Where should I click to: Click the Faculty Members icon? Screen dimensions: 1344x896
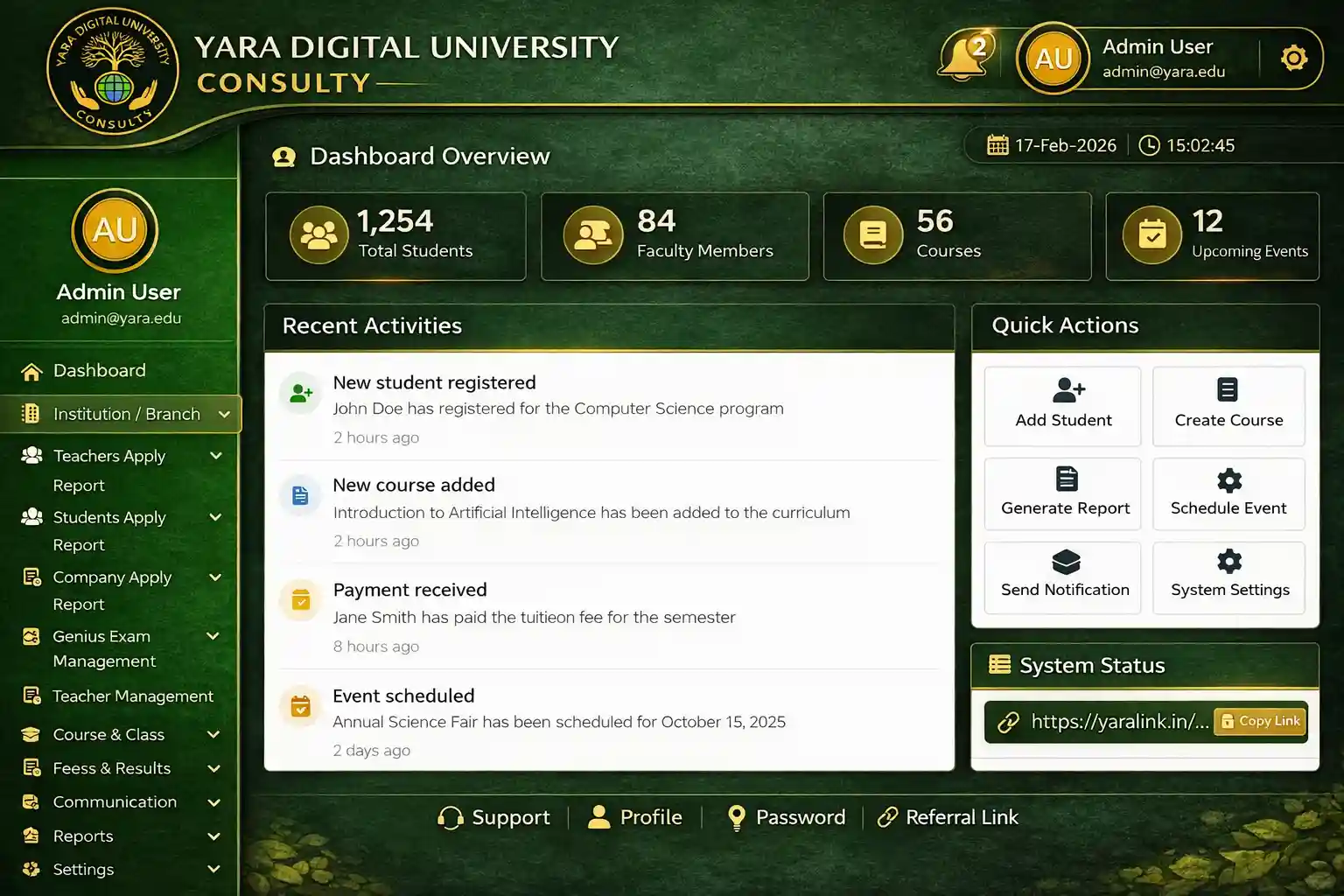click(593, 235)
